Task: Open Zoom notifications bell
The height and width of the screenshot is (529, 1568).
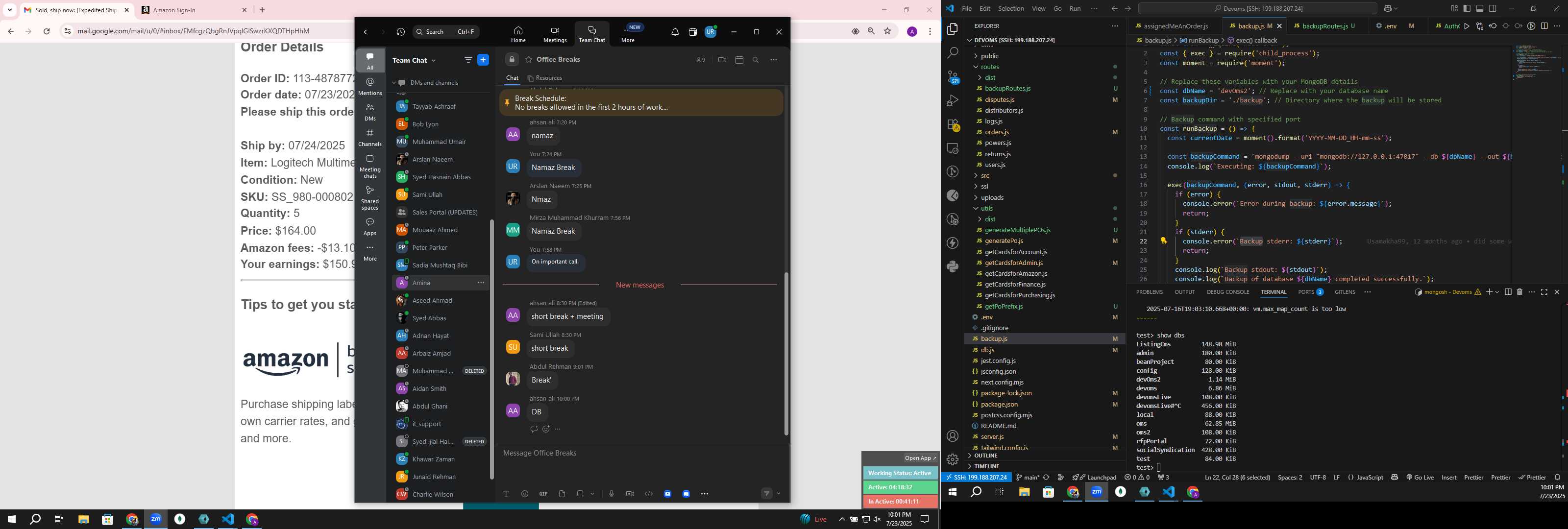Action: pyautogui.click(x=674, y=32)
